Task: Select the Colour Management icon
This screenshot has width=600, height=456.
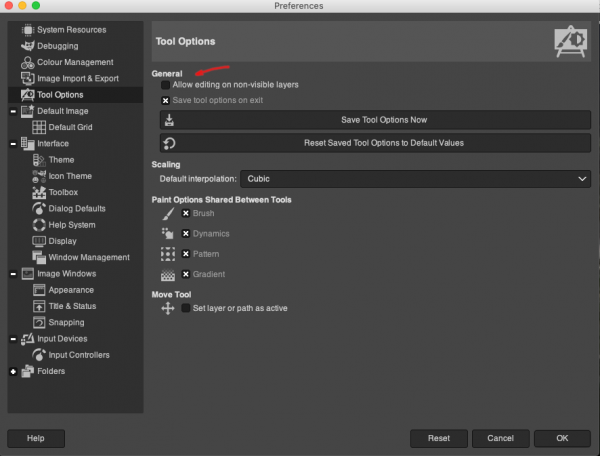Action: [x=28, y=62]
